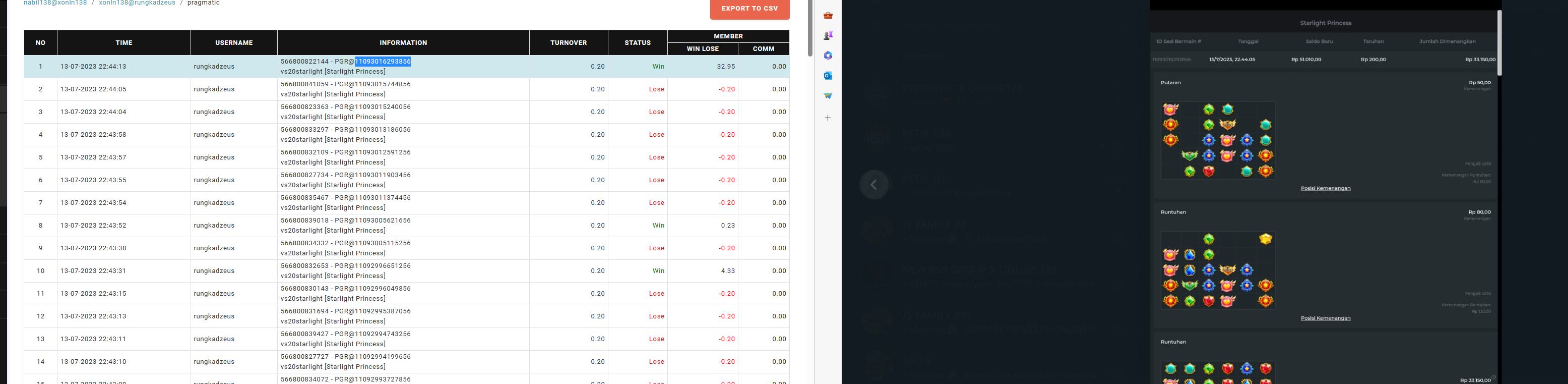This screenshot has width=1568, height=384.
Task: Click the NO column header
Action: click(x=41, y=43)
